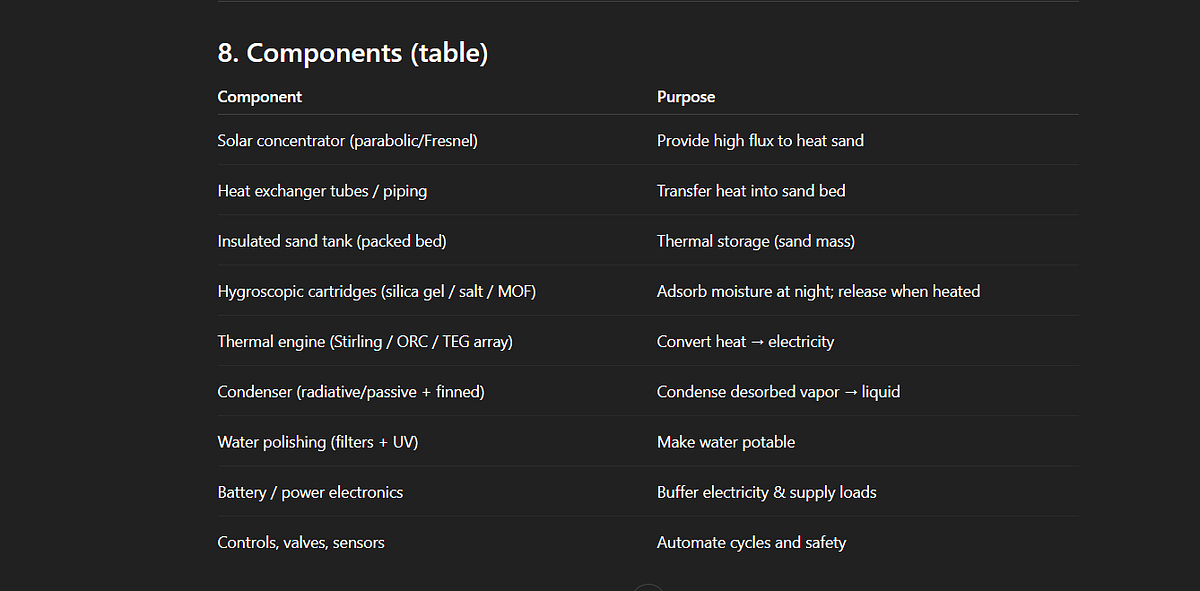Viewport: 1200px width, 591px height.
Task: Select the 'Water polishing (filters + UV)' cell
Action: 318,442
